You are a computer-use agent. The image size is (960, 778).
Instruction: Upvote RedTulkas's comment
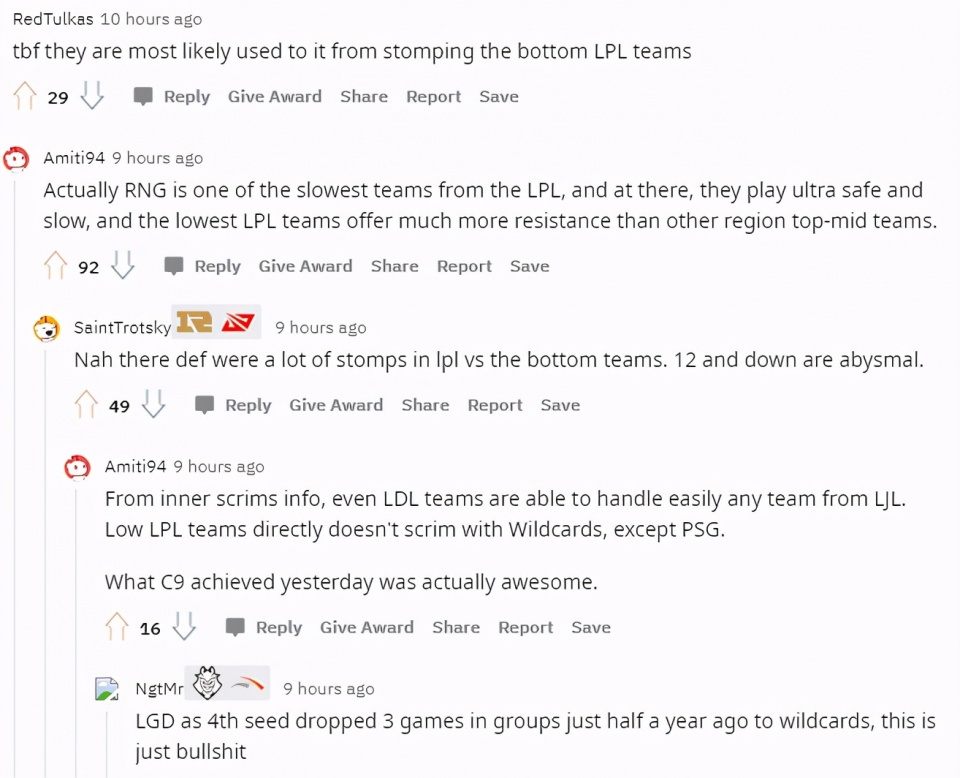point(24,96)
